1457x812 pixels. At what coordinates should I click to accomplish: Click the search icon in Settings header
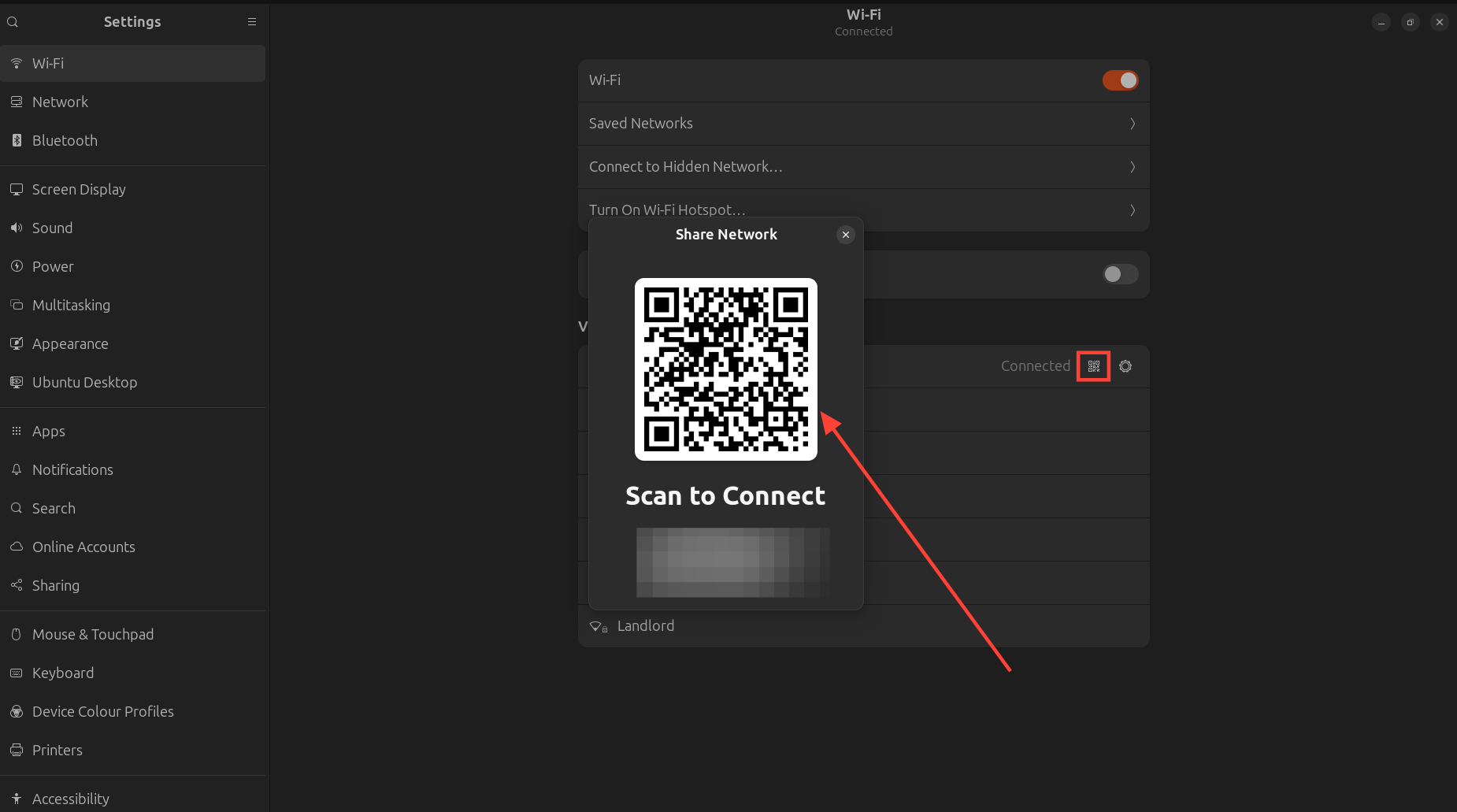(x=13, y=22)
